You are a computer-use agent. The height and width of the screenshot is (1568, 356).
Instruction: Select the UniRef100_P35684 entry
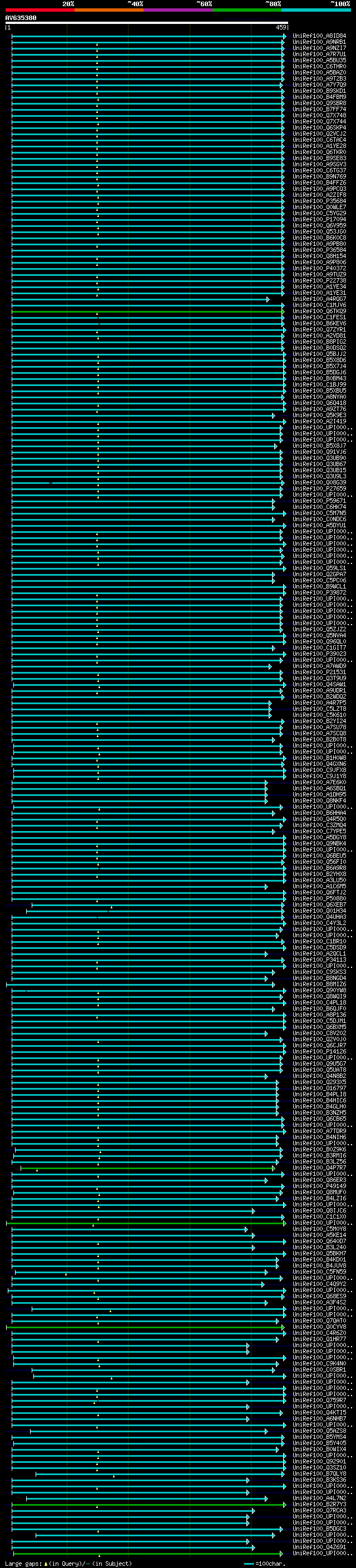(319, 201)
